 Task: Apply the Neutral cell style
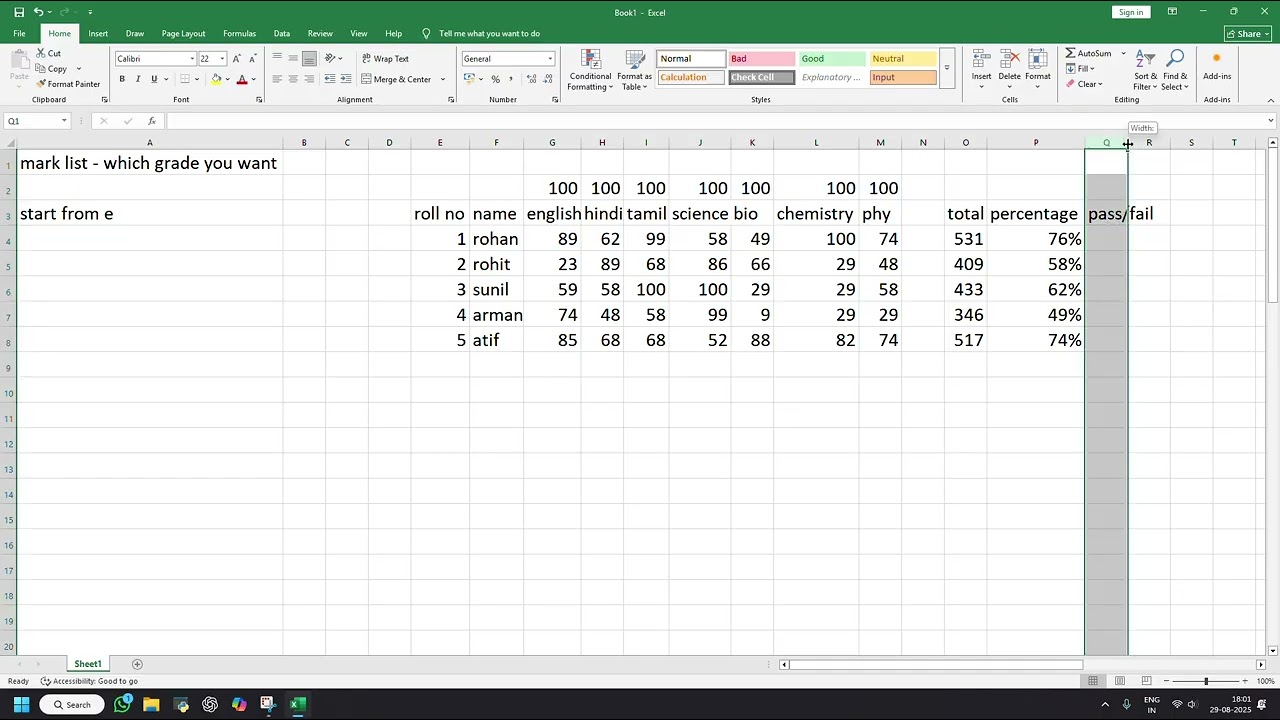(x=903, y=59)
